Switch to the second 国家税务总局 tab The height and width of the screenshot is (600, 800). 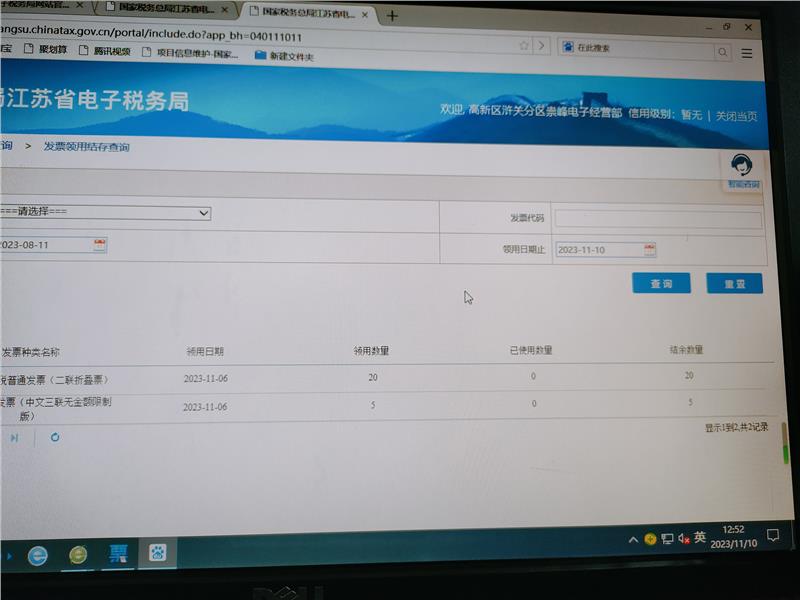tap(307, 13)
